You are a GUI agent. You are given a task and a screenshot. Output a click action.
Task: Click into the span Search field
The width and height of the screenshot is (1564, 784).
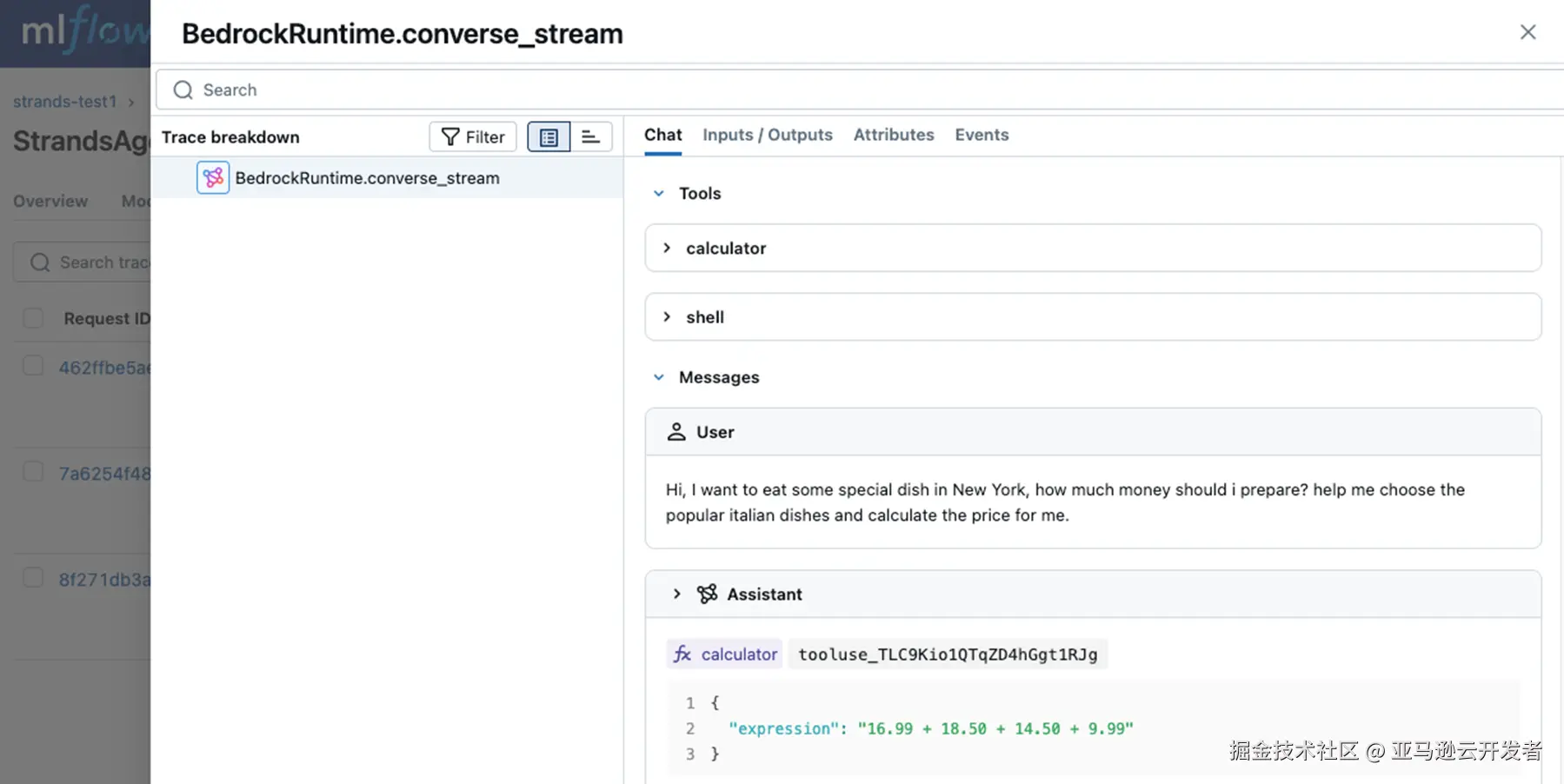782,90
